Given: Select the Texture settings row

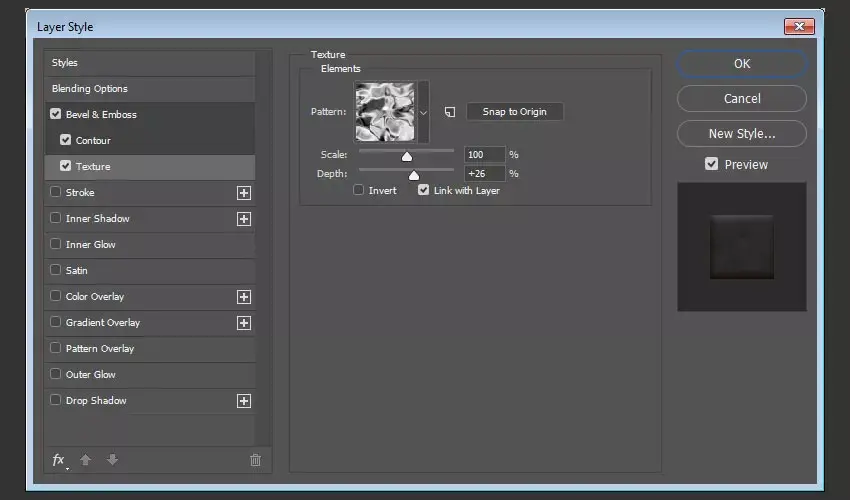Looking at the screenshot, I should pos(150,167).
